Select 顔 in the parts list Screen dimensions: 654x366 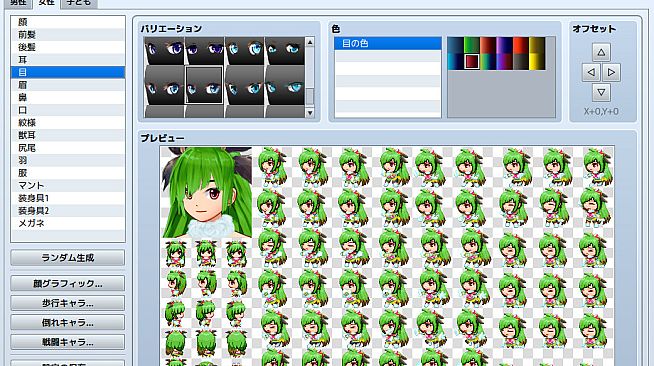(x=68, y=22)
